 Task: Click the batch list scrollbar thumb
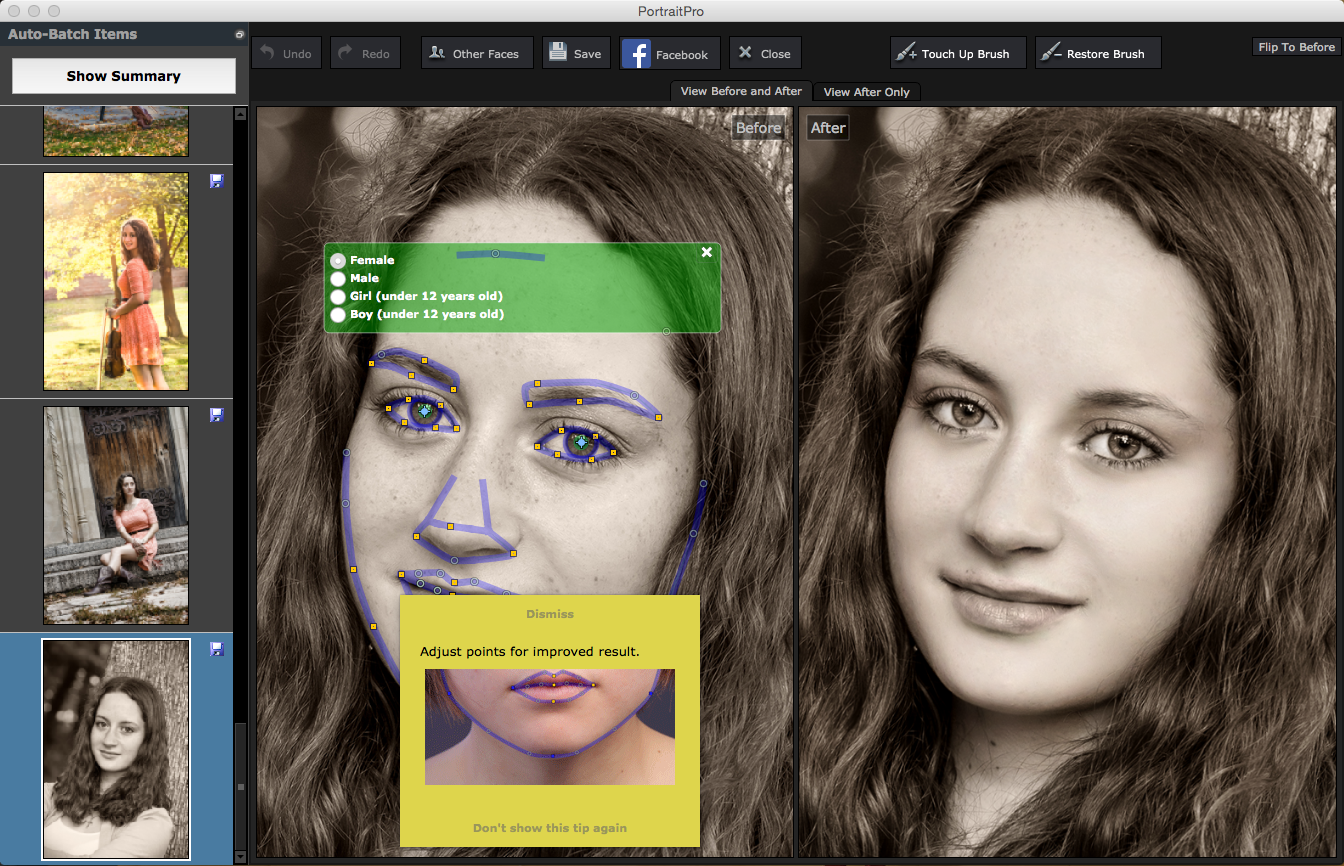click(x=240, y=785)
